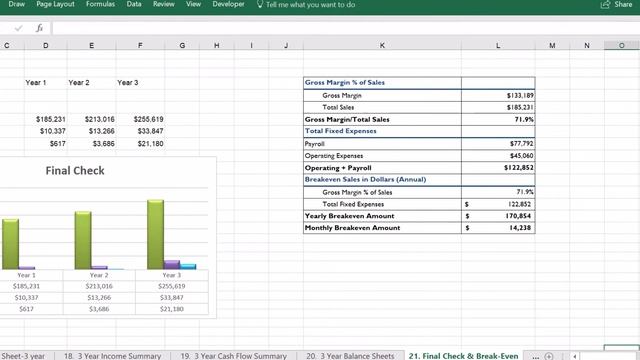
Task: Select column O header
Action: [622, 45]
